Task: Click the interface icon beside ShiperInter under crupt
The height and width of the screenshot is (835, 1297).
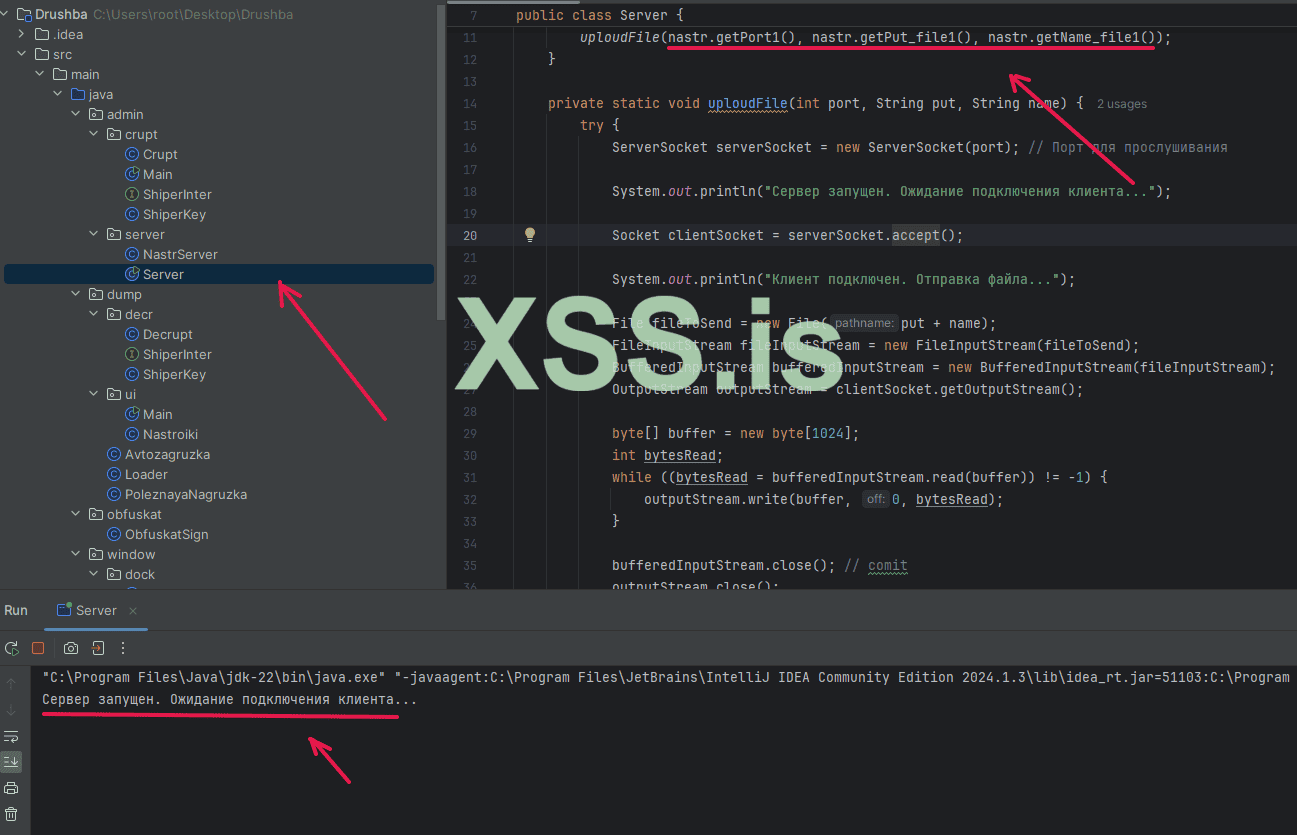Action: coord(132,194)
